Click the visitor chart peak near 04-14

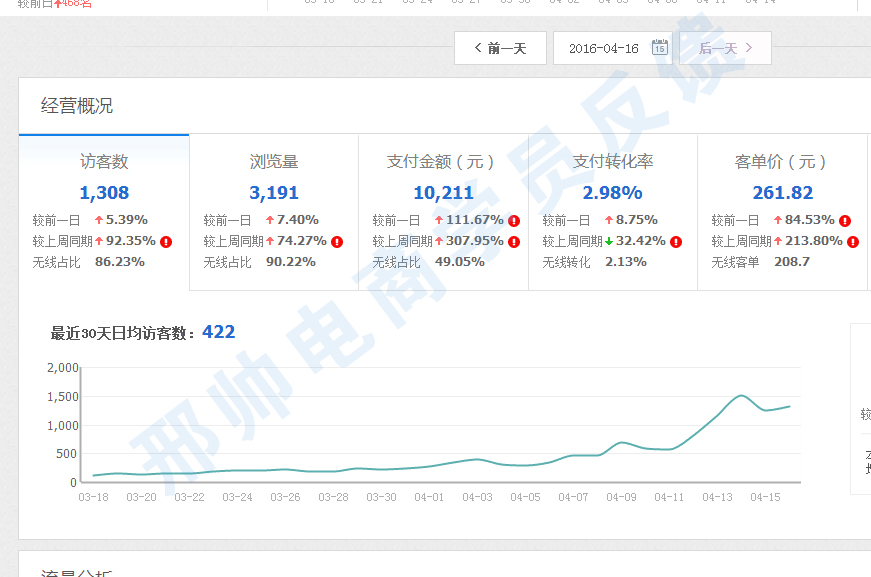[741, 396]
